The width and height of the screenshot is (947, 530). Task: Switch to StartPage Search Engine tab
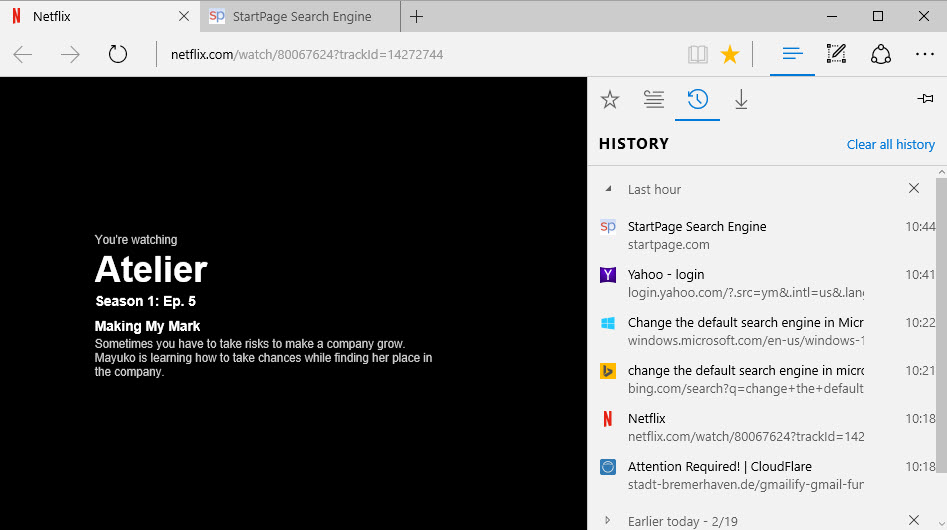301,16
